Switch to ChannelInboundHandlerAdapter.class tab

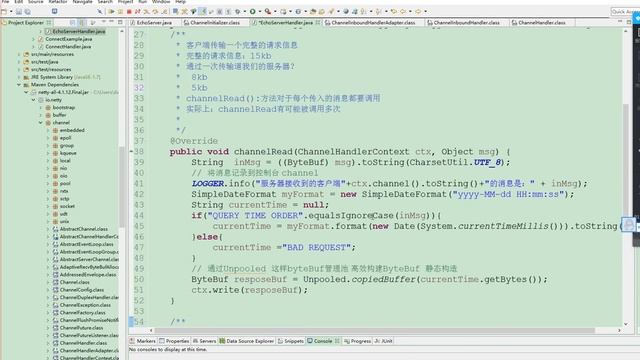(373, 23)
